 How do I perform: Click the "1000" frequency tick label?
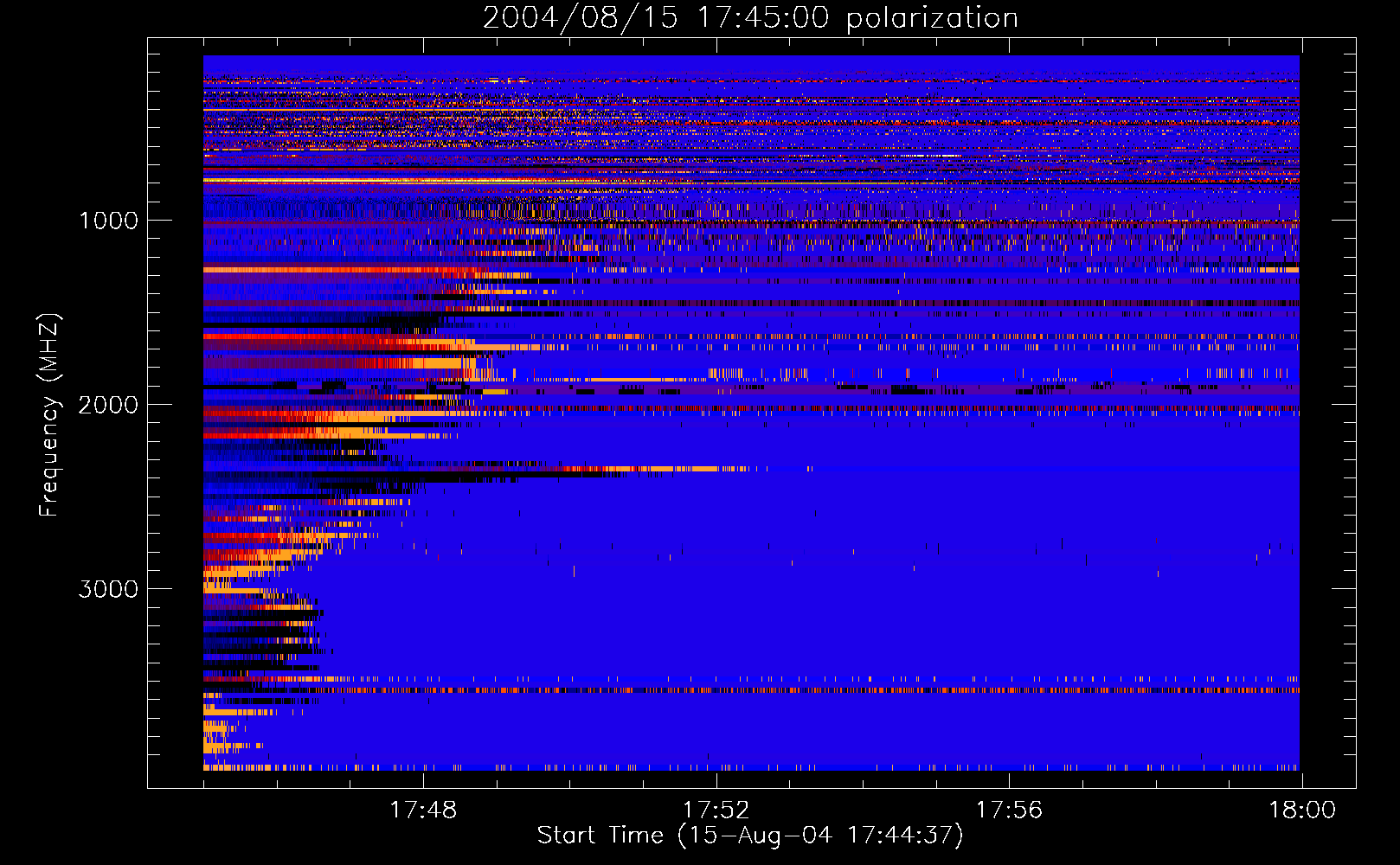[108, 221]
